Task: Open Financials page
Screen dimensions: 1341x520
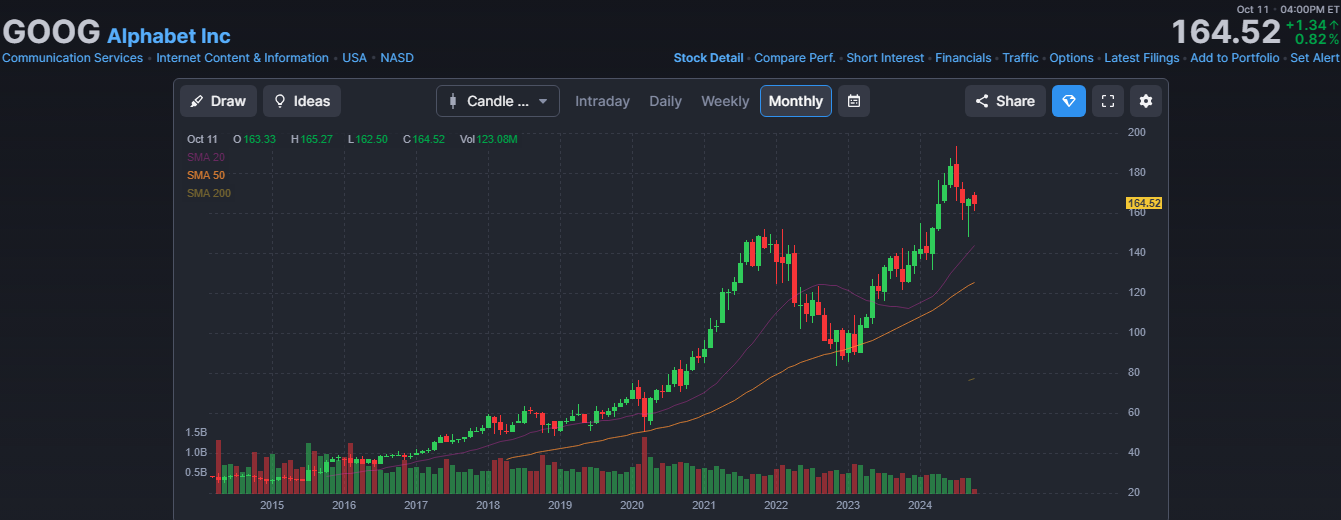Action: 963,58
